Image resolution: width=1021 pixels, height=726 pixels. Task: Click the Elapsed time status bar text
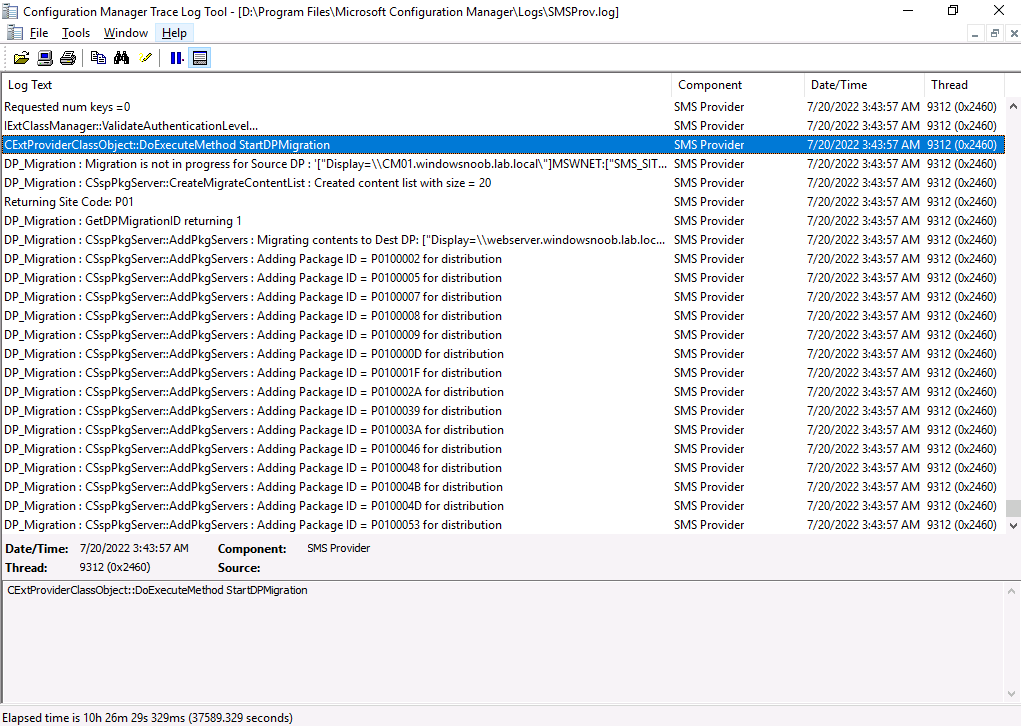coord(148,718)
